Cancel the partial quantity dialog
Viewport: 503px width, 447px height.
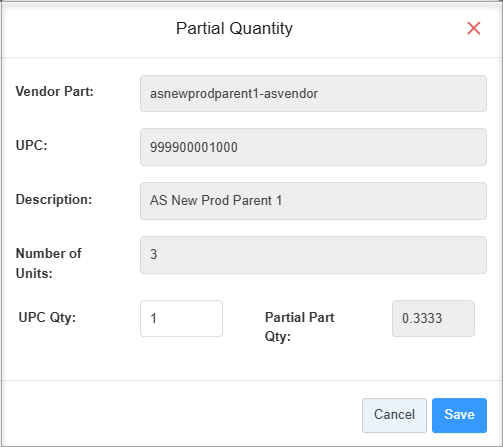coord(394,415)
